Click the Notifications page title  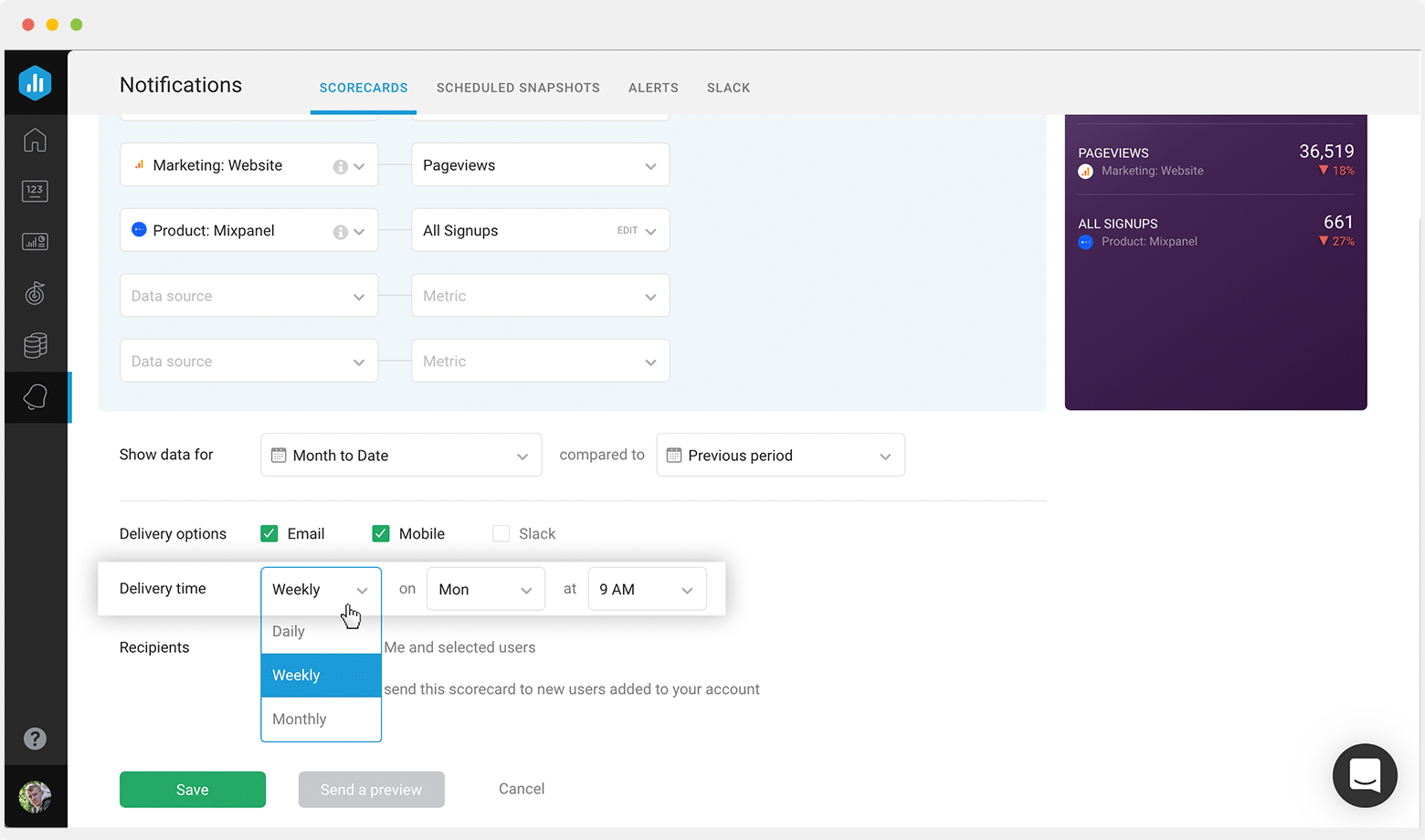click(x=181, y=85)
